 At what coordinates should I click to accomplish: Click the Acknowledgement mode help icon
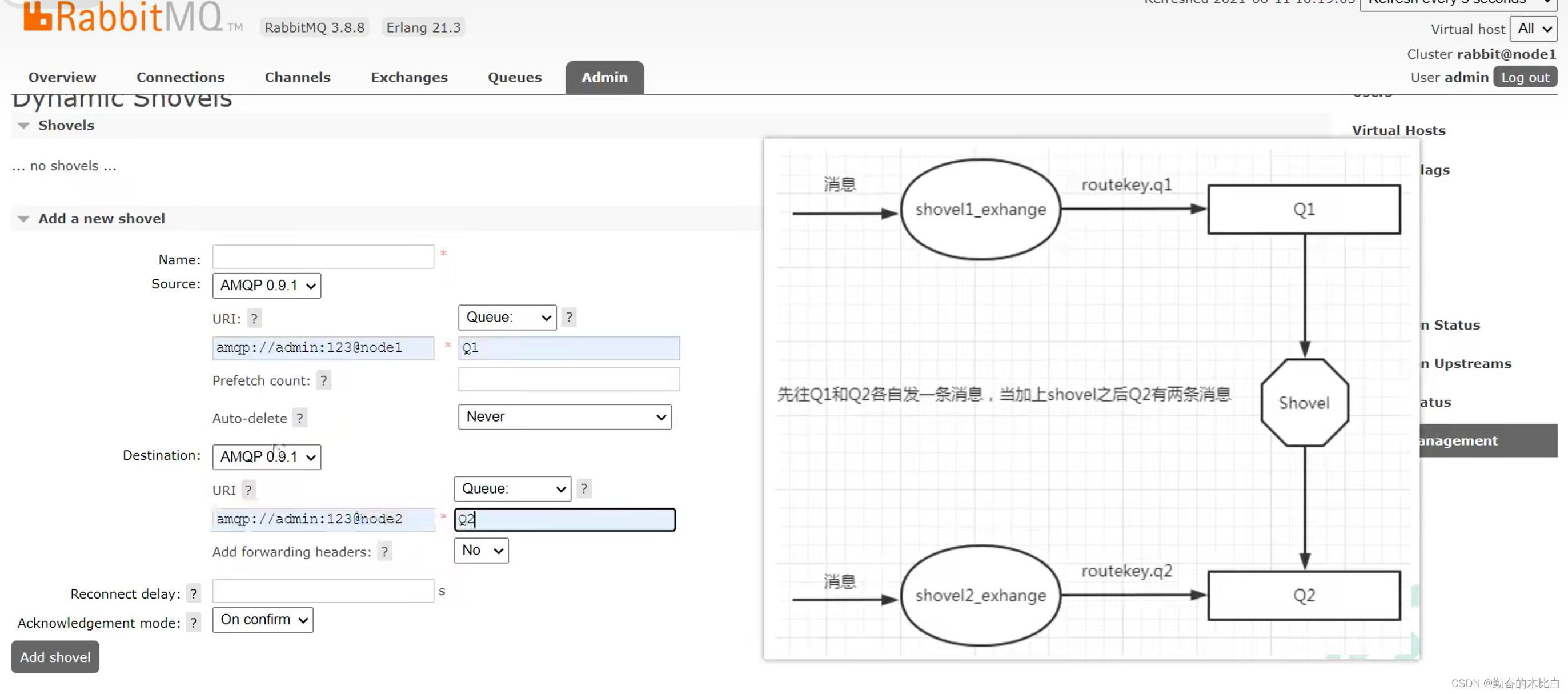point(193,623)
